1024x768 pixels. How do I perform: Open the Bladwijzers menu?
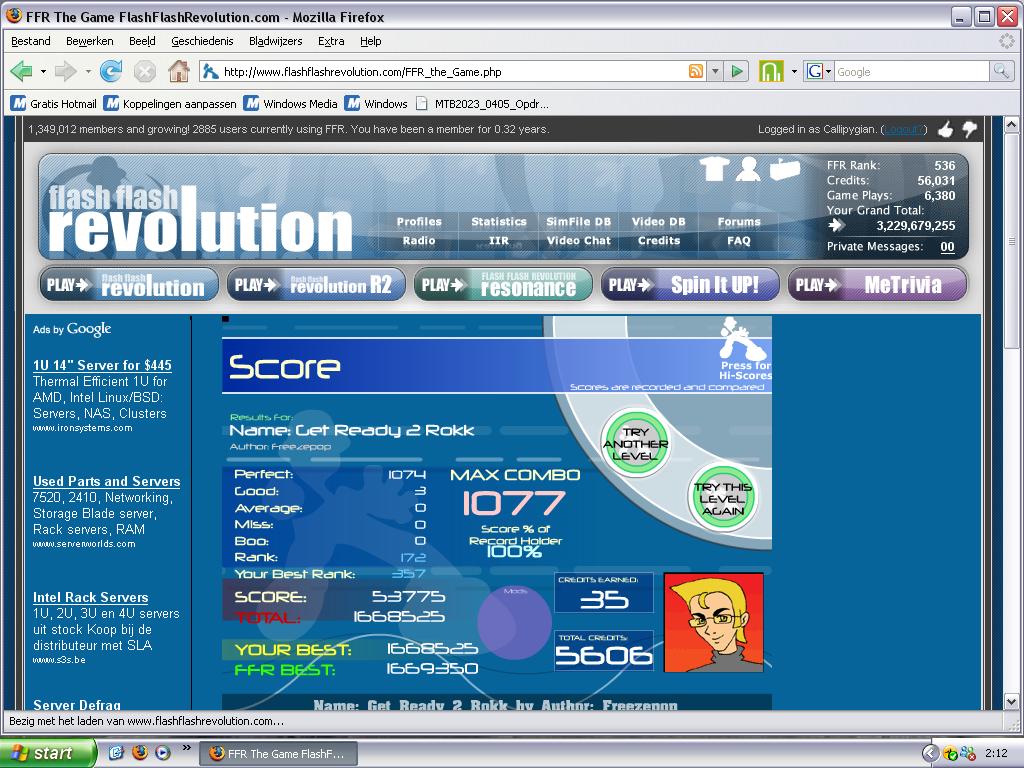[275, 41]
